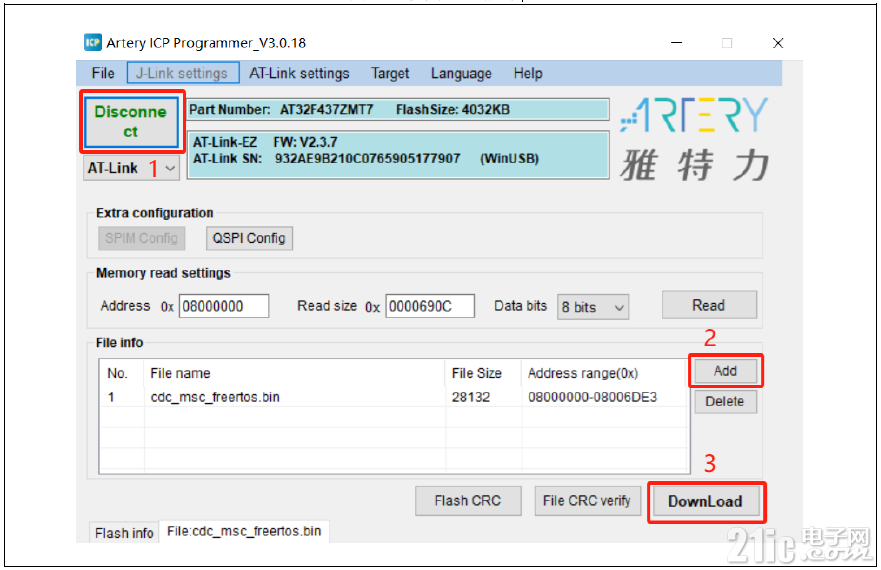Open the J-Link settings menu
This screenshot has width=881, height=570.
point(183,74)
